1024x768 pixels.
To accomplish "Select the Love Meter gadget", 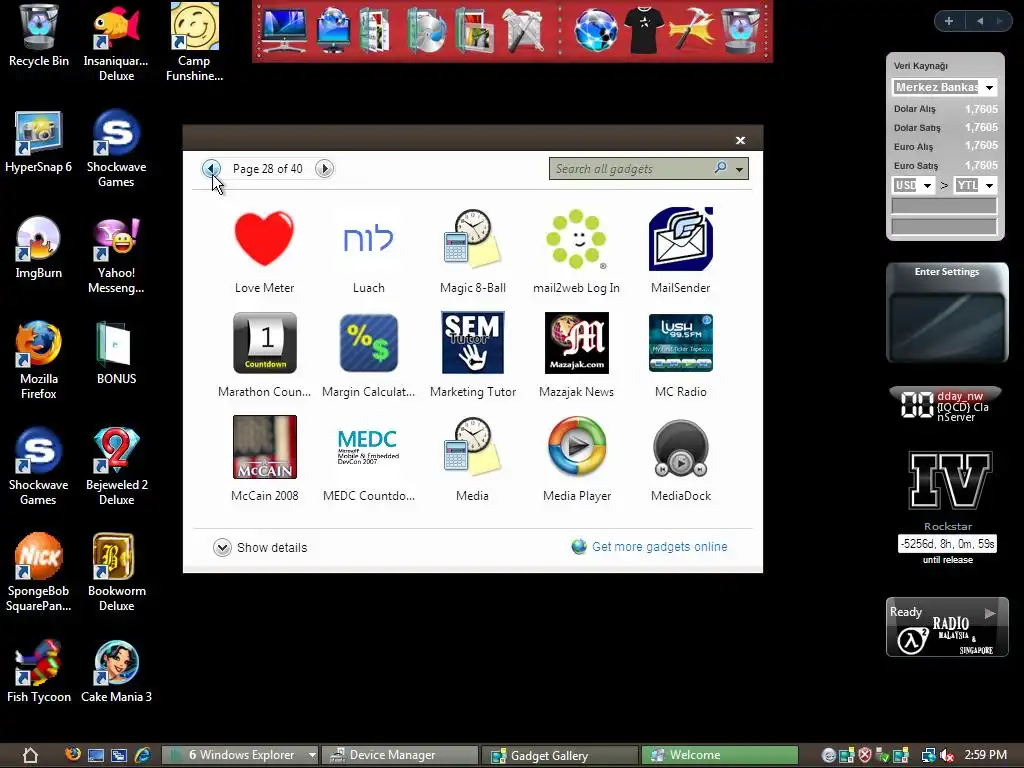I will [264, 251].
